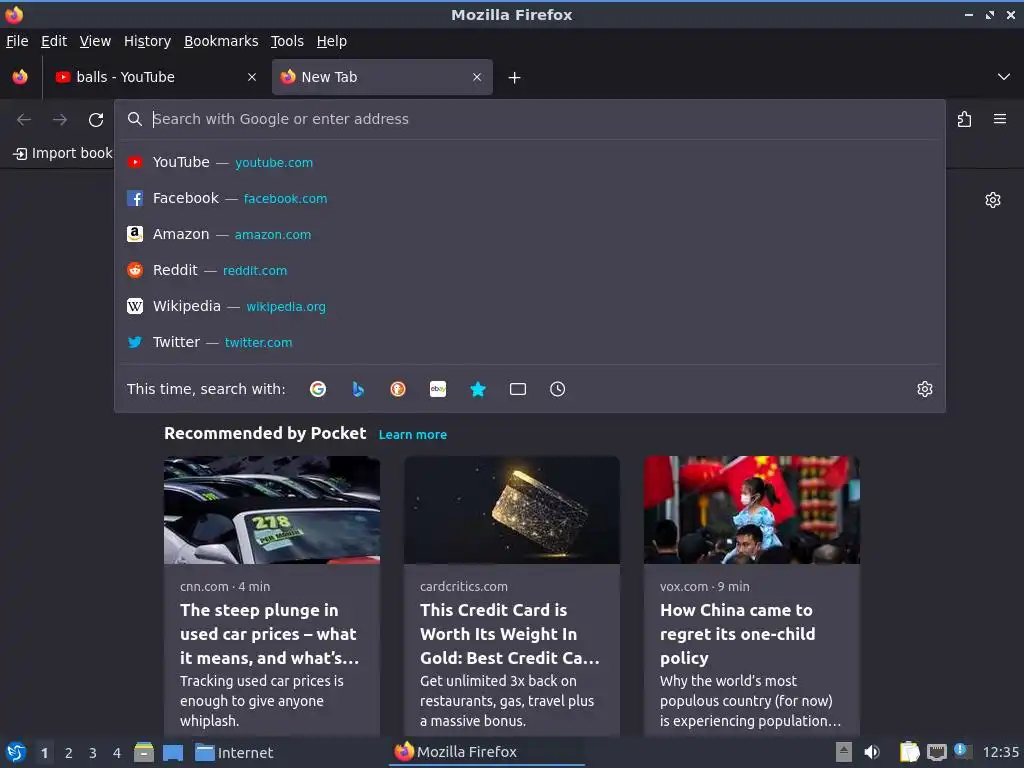Click the Google search engine icon

[318, 389]
